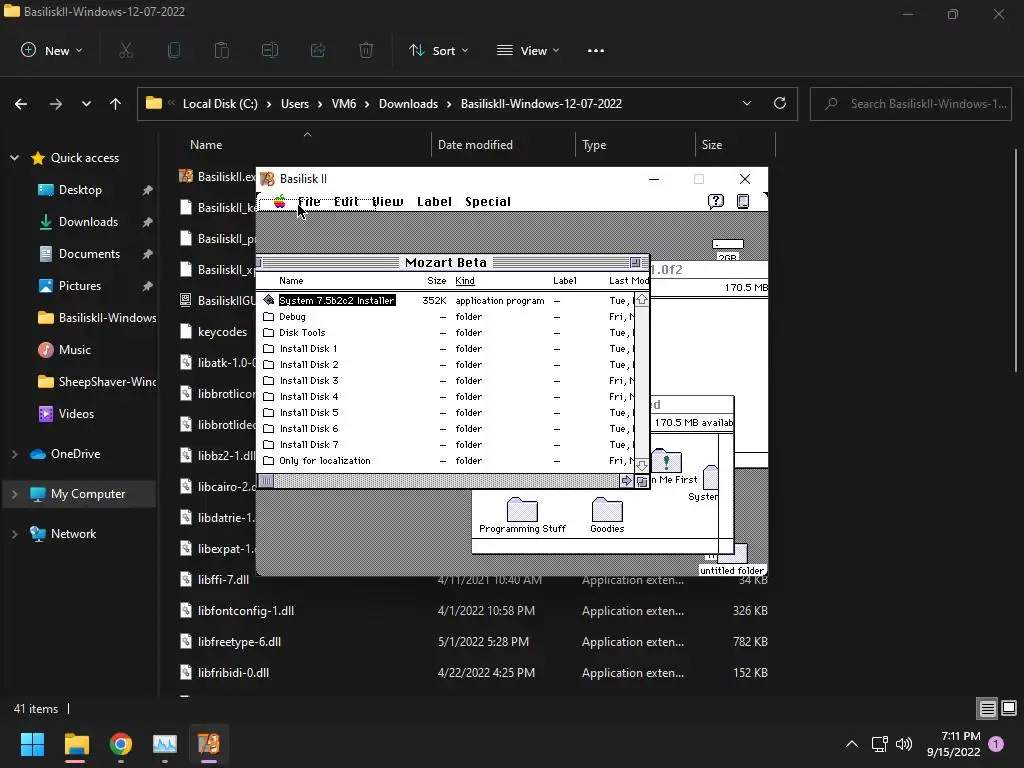Expand the address bar history dropdown
Image resolution: width=1024 pixels, height=768 pixels.
747,103
